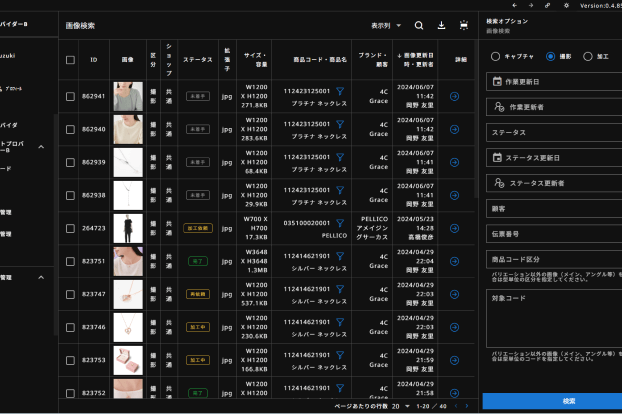Select the 加工 radio button

(x=587, y=56)
